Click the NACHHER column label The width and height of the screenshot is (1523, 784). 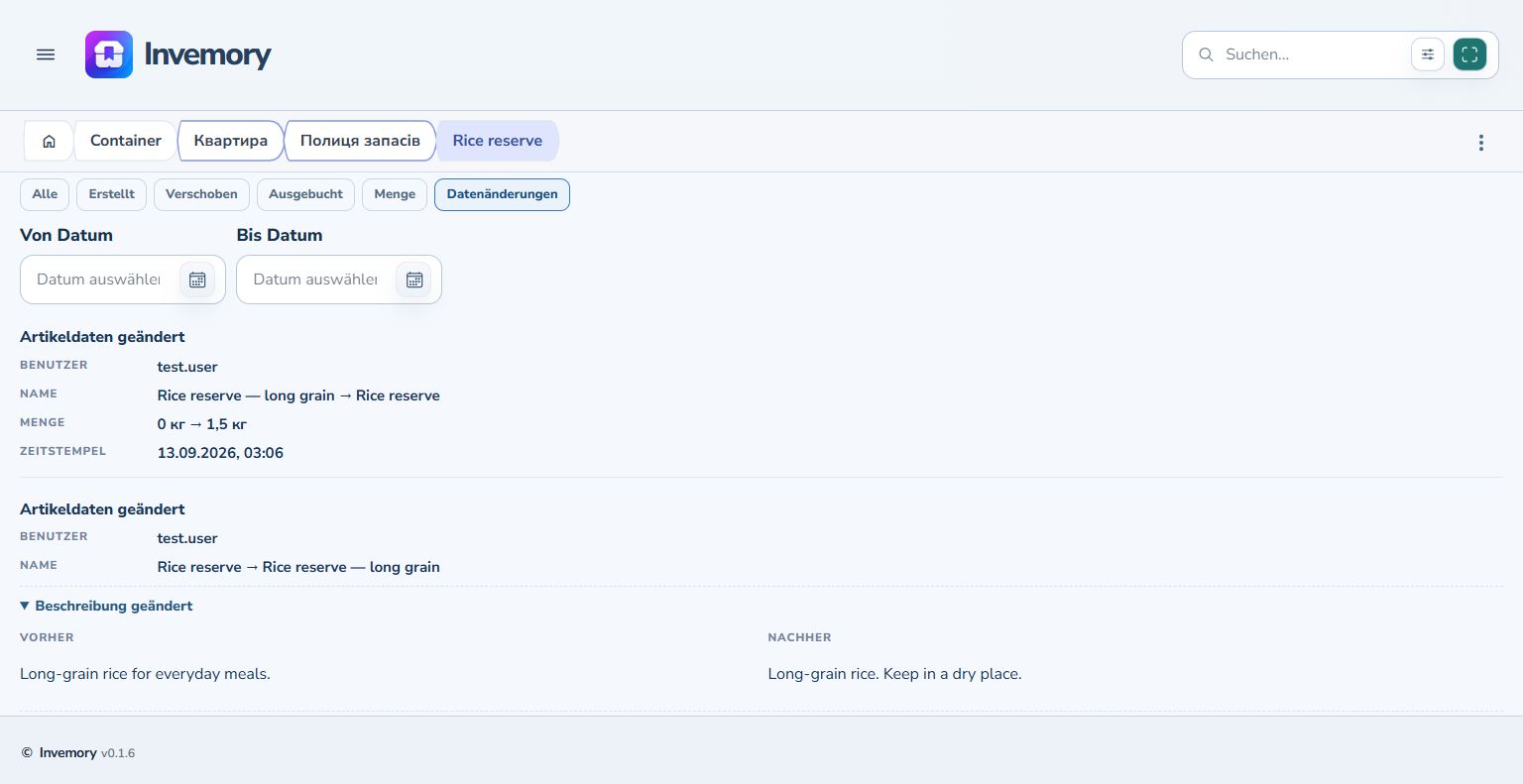799,637
